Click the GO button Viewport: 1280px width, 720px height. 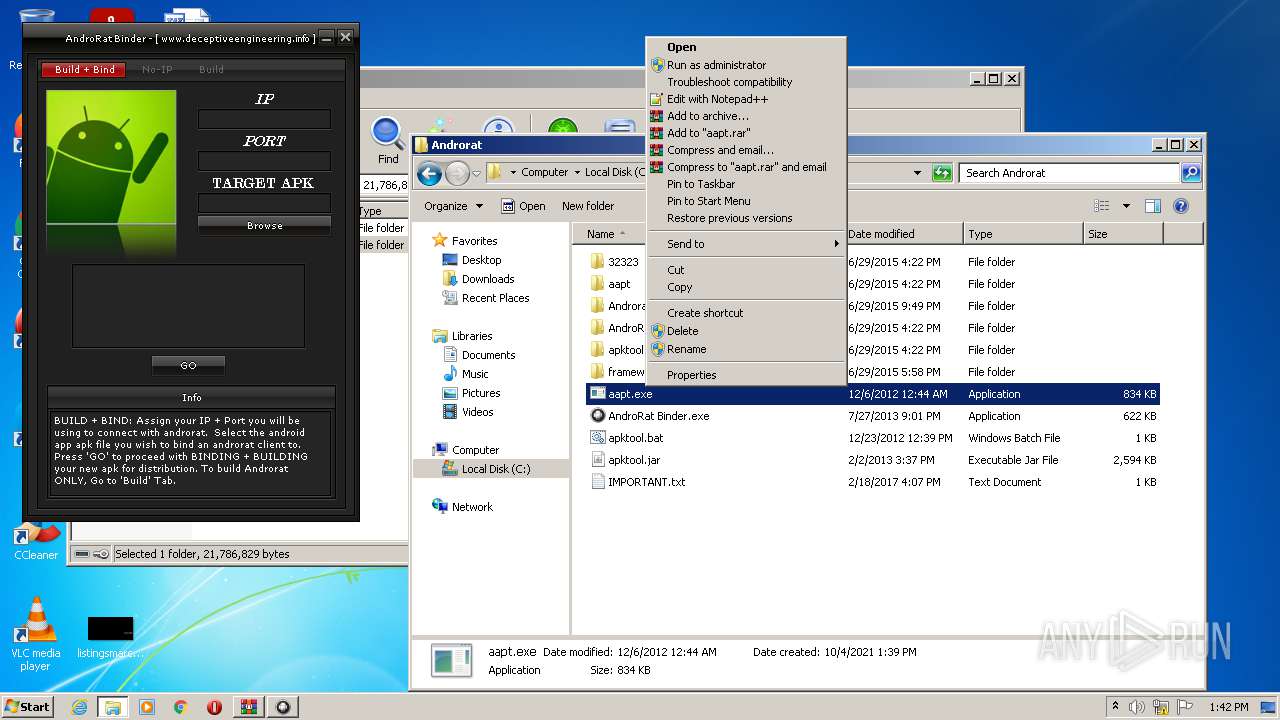tap(188, 366)
